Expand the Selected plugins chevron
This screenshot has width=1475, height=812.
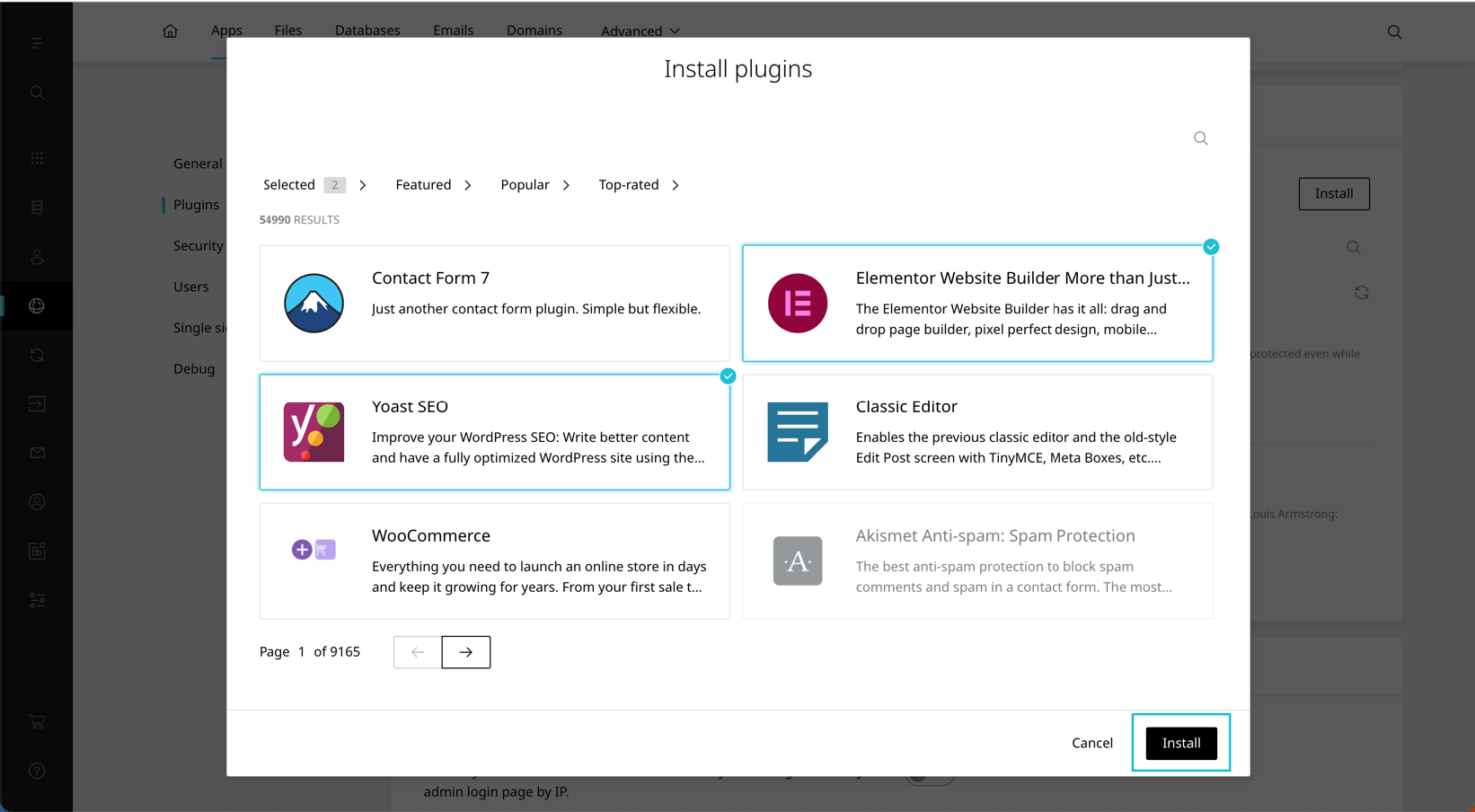click(363, 185)
